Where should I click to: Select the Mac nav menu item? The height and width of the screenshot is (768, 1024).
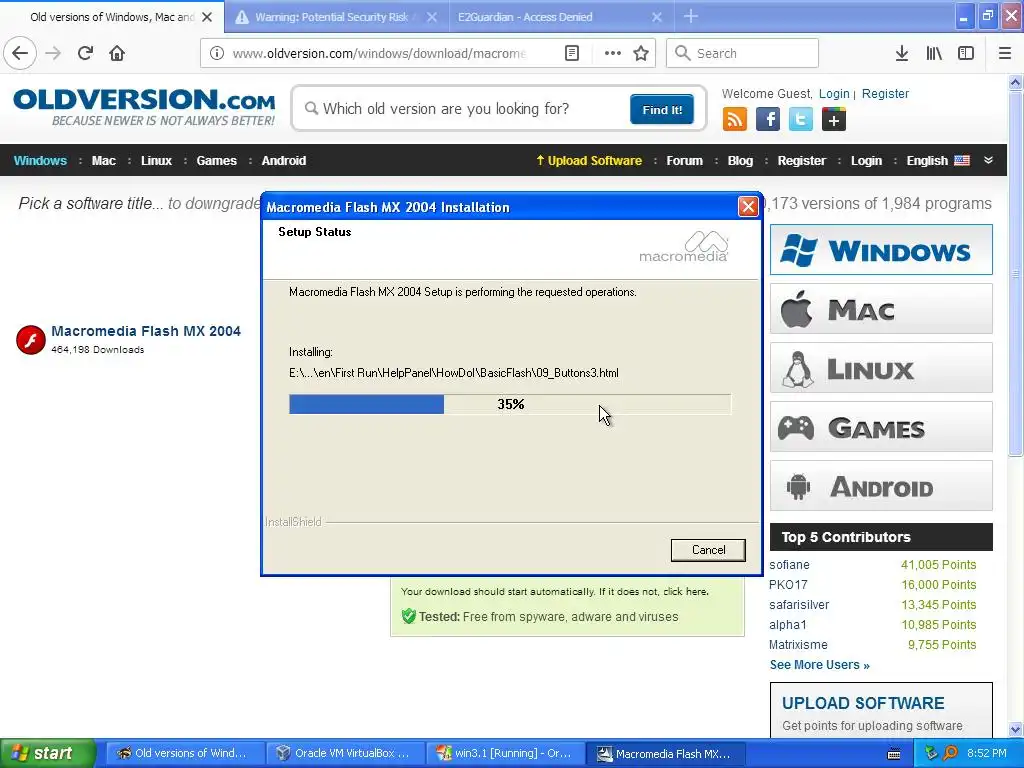pyautogui.click(x=104, y=161)
